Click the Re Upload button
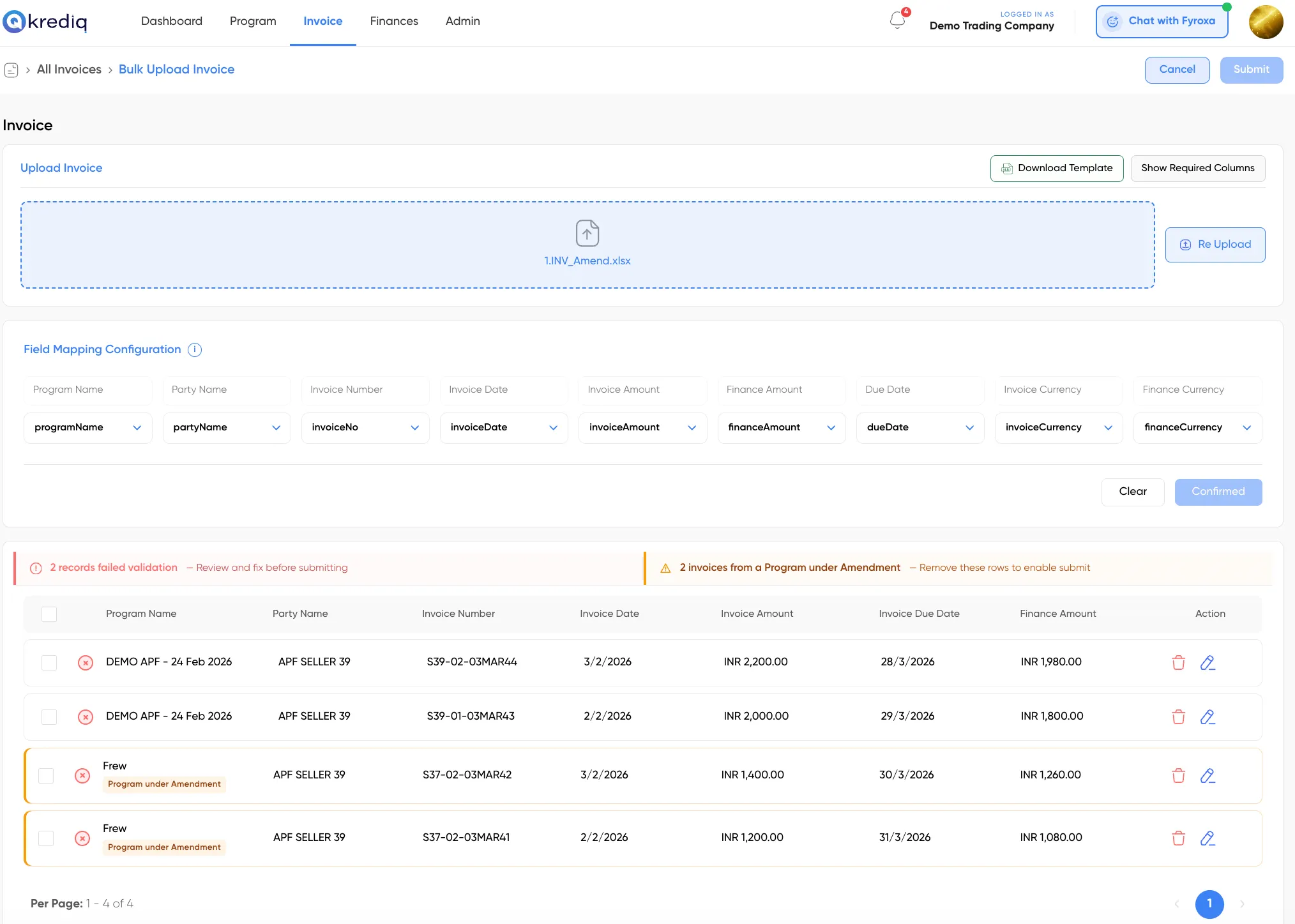The image size is (1295, 924). [1215, 245]
